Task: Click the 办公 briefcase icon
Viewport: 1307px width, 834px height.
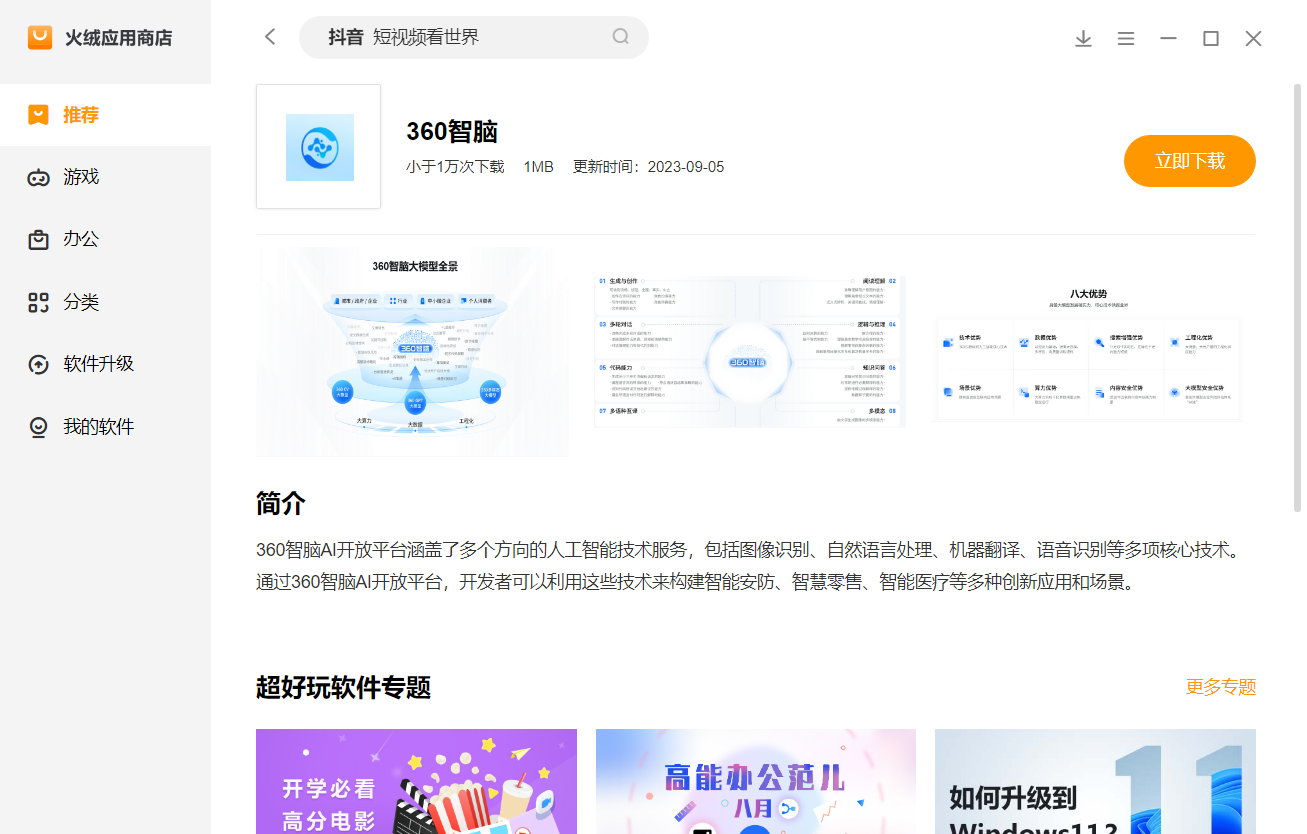Action: point(38,240)
